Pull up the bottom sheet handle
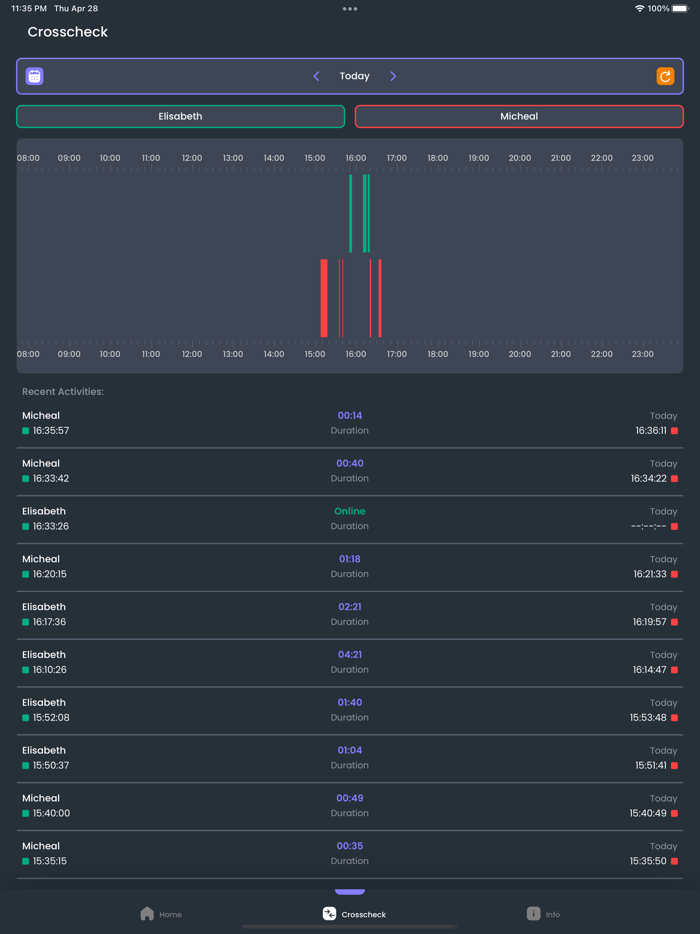 click(x=350, y=891)
